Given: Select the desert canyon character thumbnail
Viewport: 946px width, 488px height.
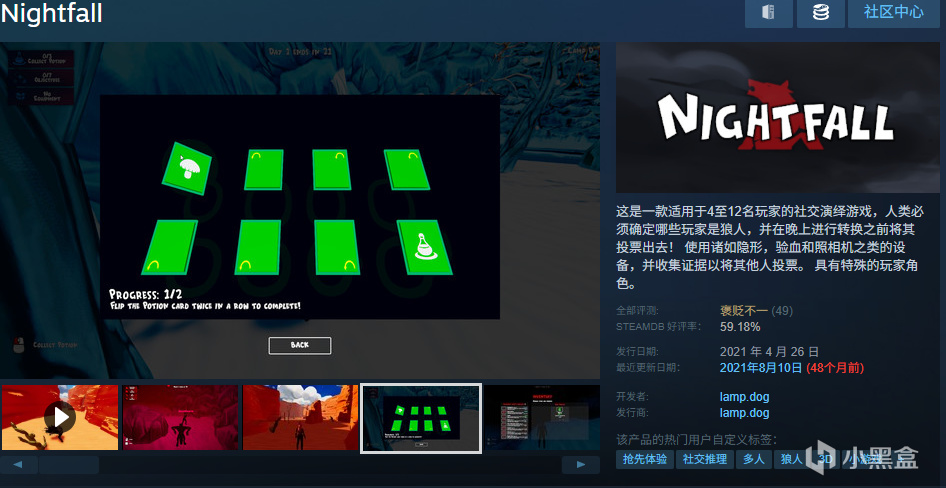Looking at the screenshot, I should tap(300, 417).
